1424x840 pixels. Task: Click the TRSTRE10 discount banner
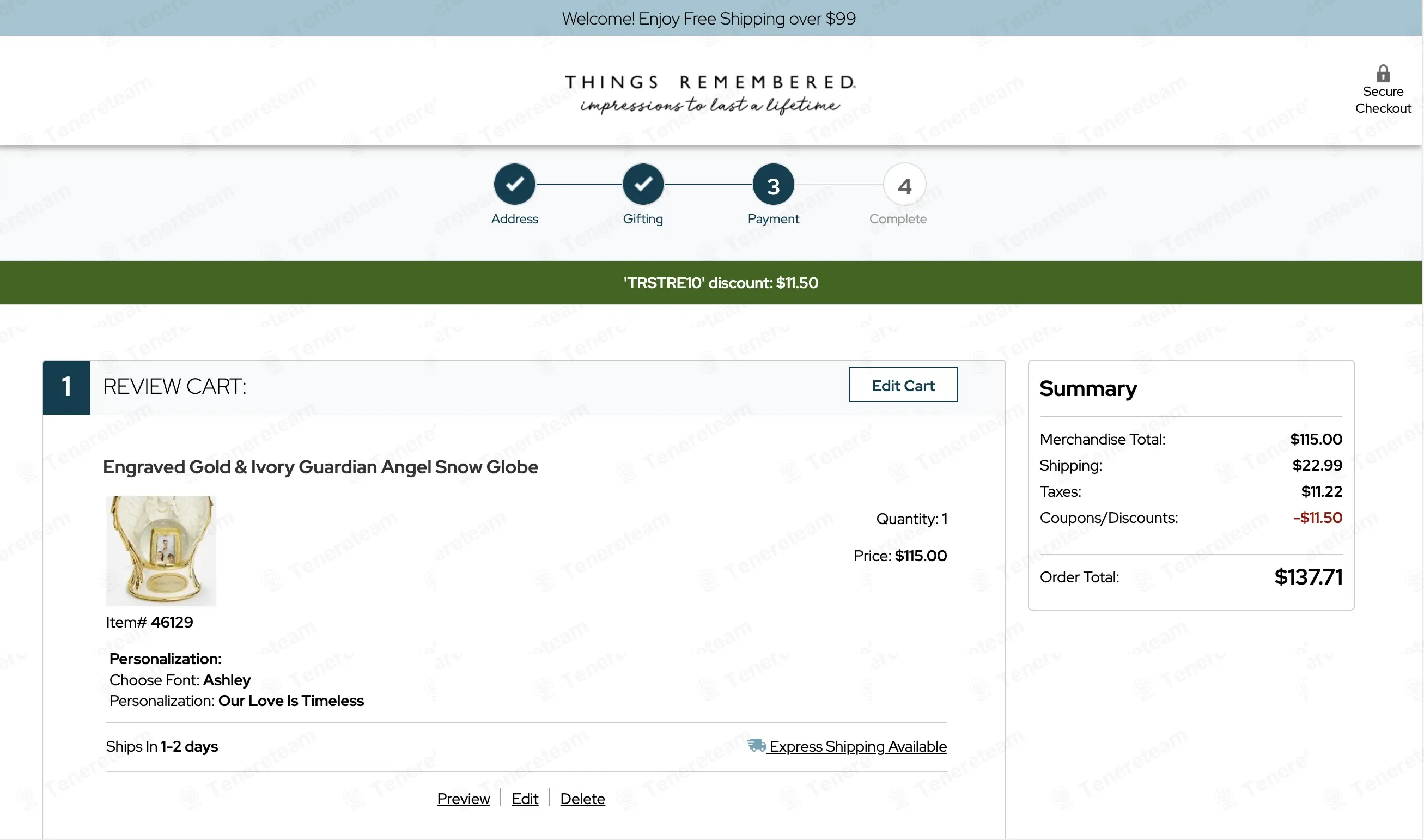point(711,283)
